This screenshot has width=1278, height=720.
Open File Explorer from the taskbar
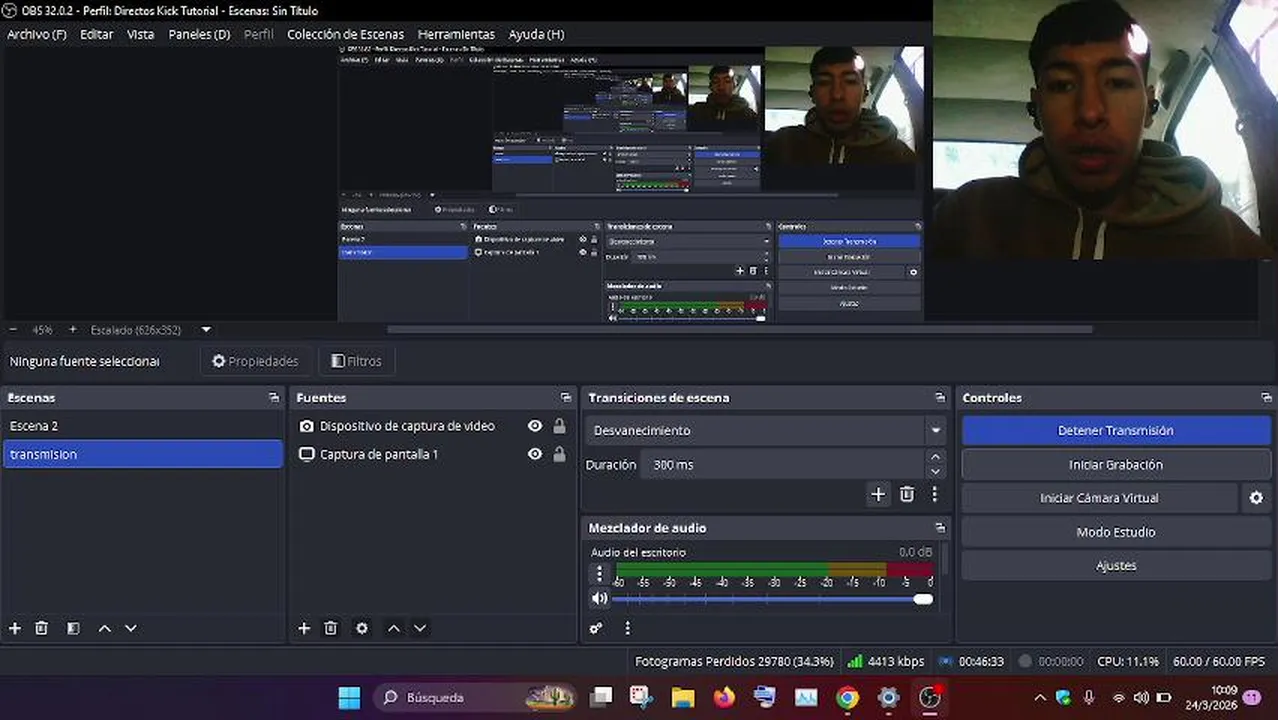coord(683,697)
